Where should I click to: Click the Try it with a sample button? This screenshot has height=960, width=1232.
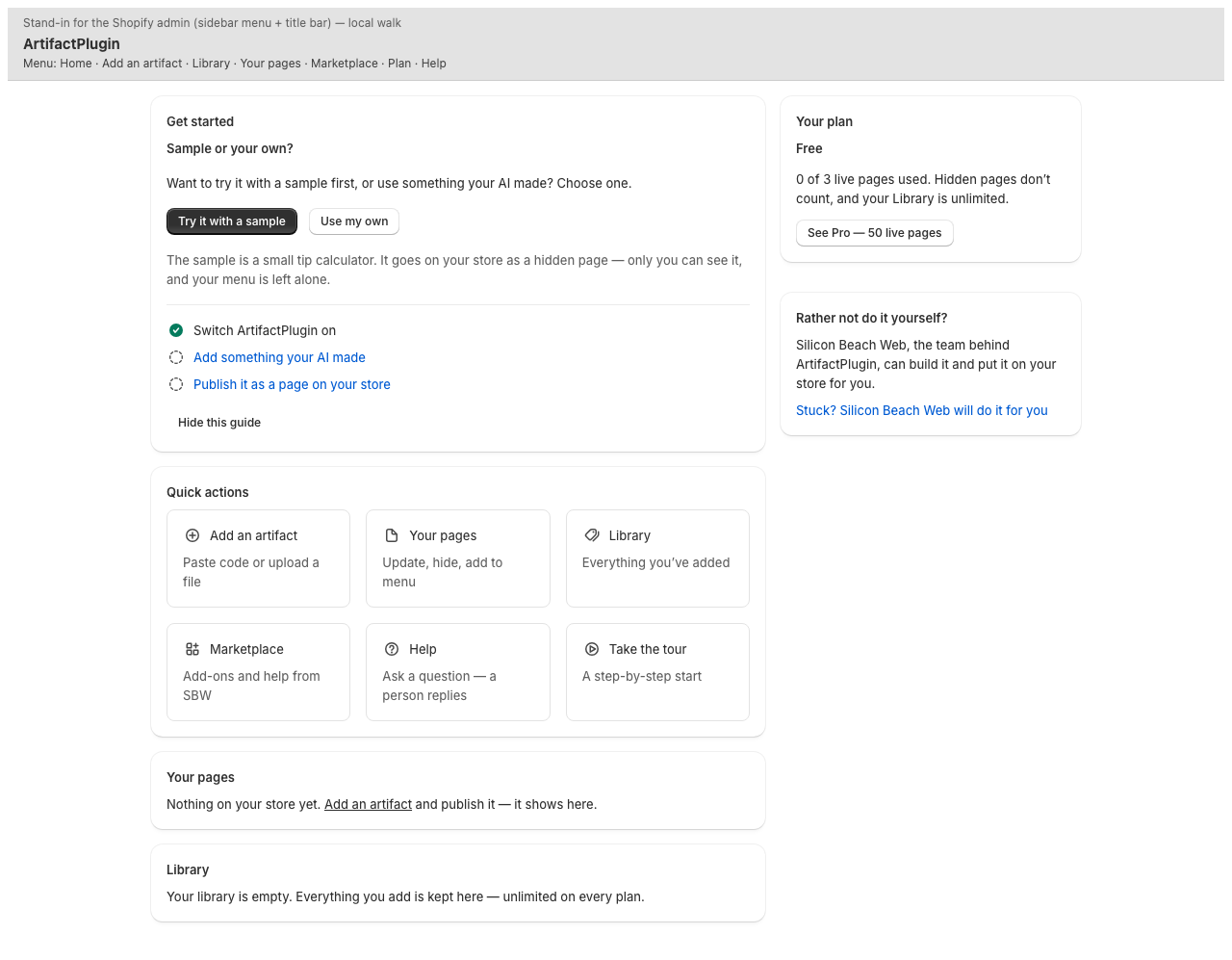(x=232, y=221)
